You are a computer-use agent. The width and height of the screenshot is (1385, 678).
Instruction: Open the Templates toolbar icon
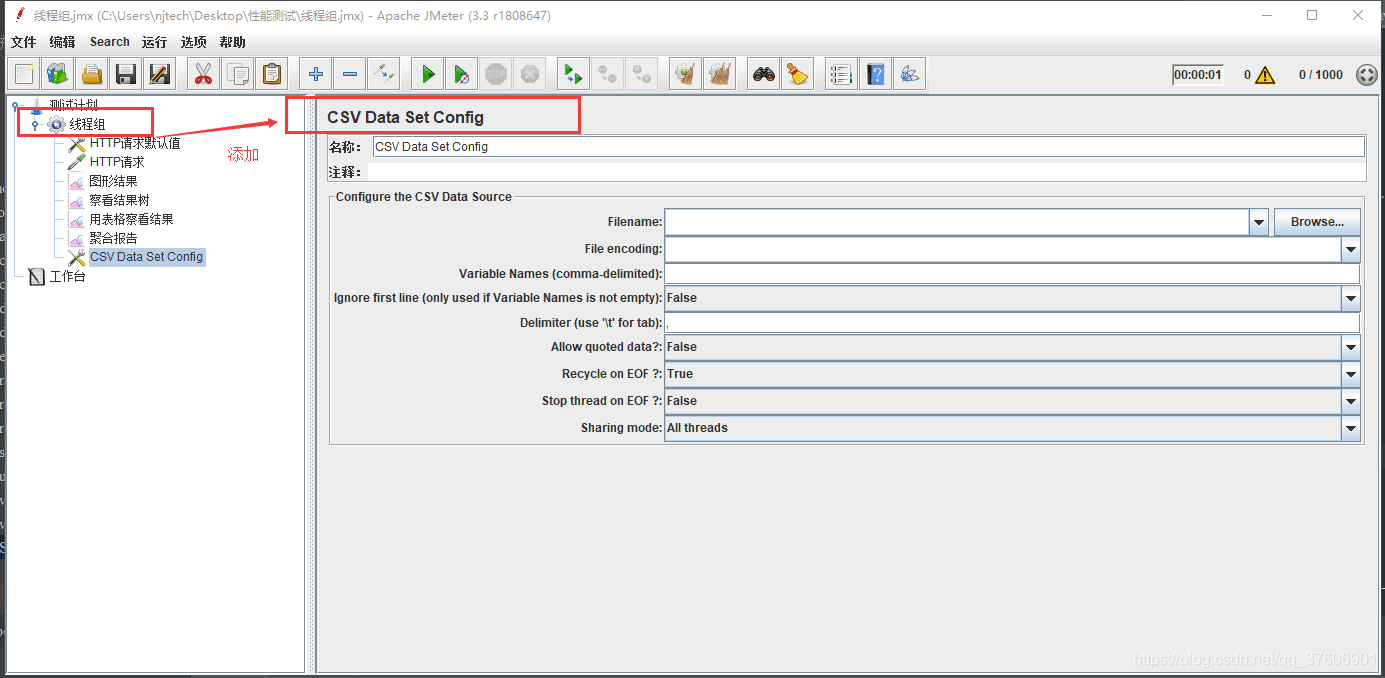[58, 74]
